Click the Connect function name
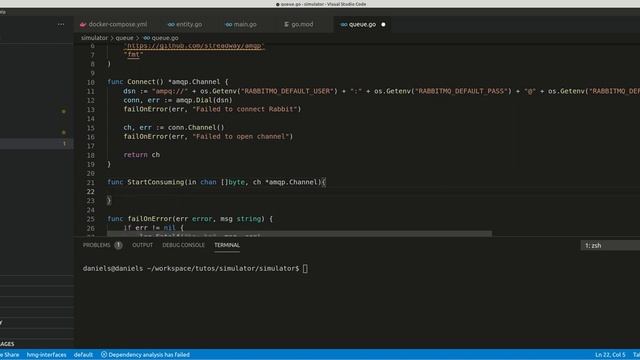The width and height of the screenshot is (640, 360). [x=141, y=82]
